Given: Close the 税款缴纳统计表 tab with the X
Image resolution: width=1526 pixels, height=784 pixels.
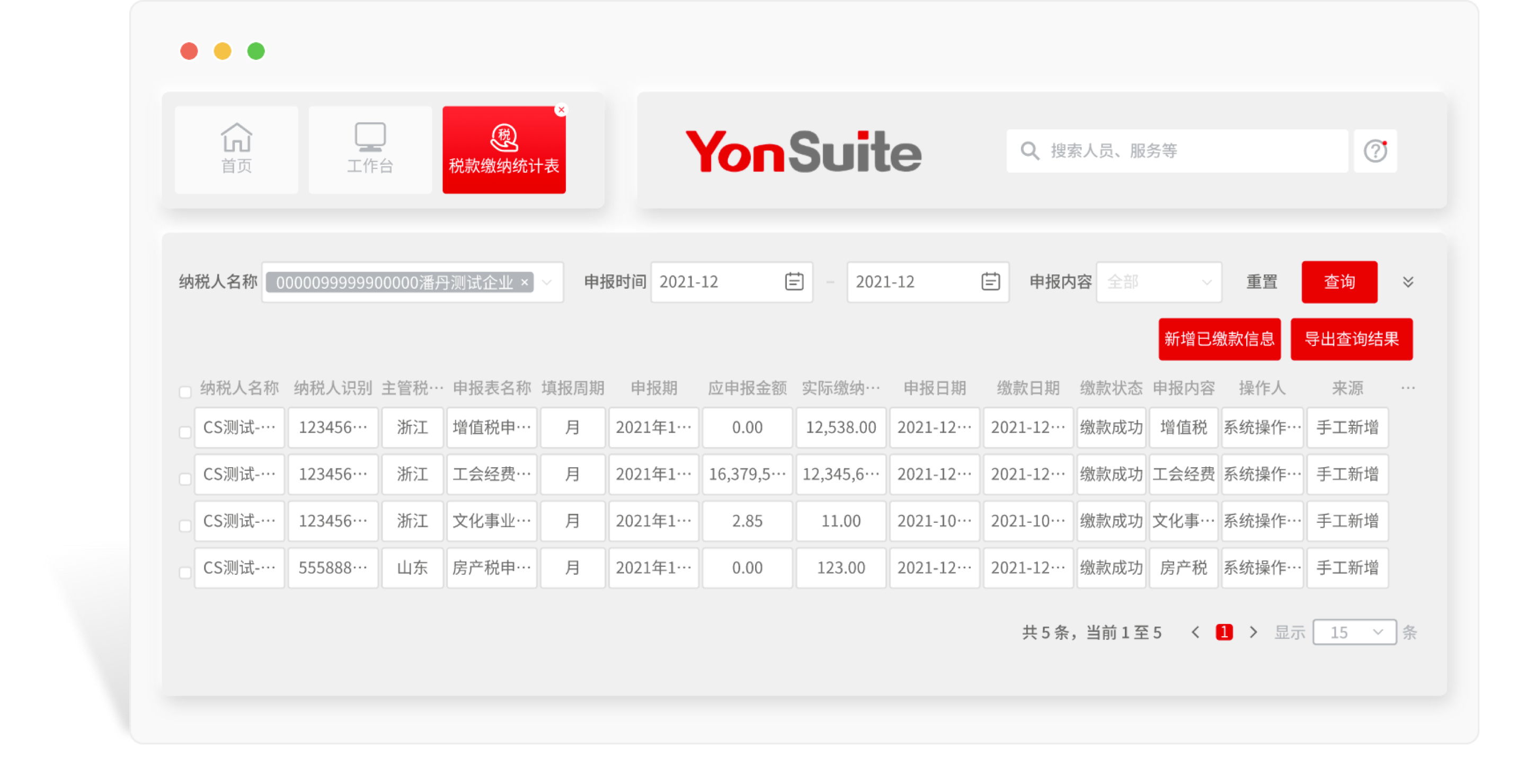Looking at the screenshot, I should tap(561, 110).
